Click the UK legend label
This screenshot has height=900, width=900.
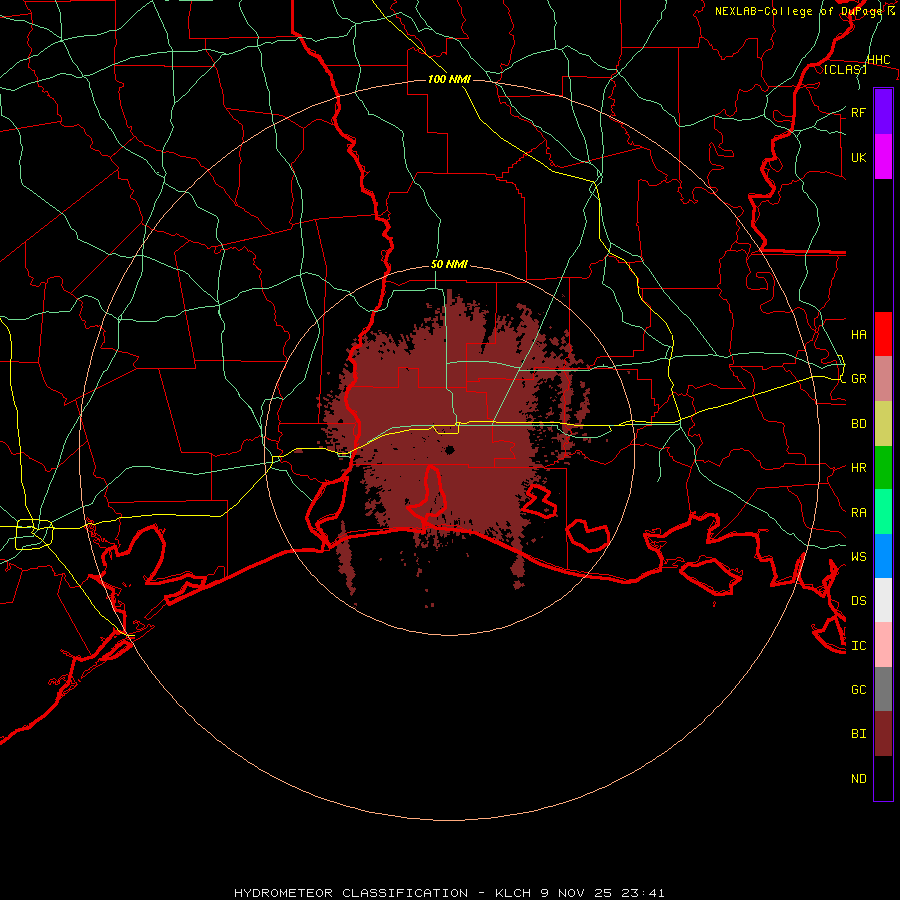[x=858, y=157]
